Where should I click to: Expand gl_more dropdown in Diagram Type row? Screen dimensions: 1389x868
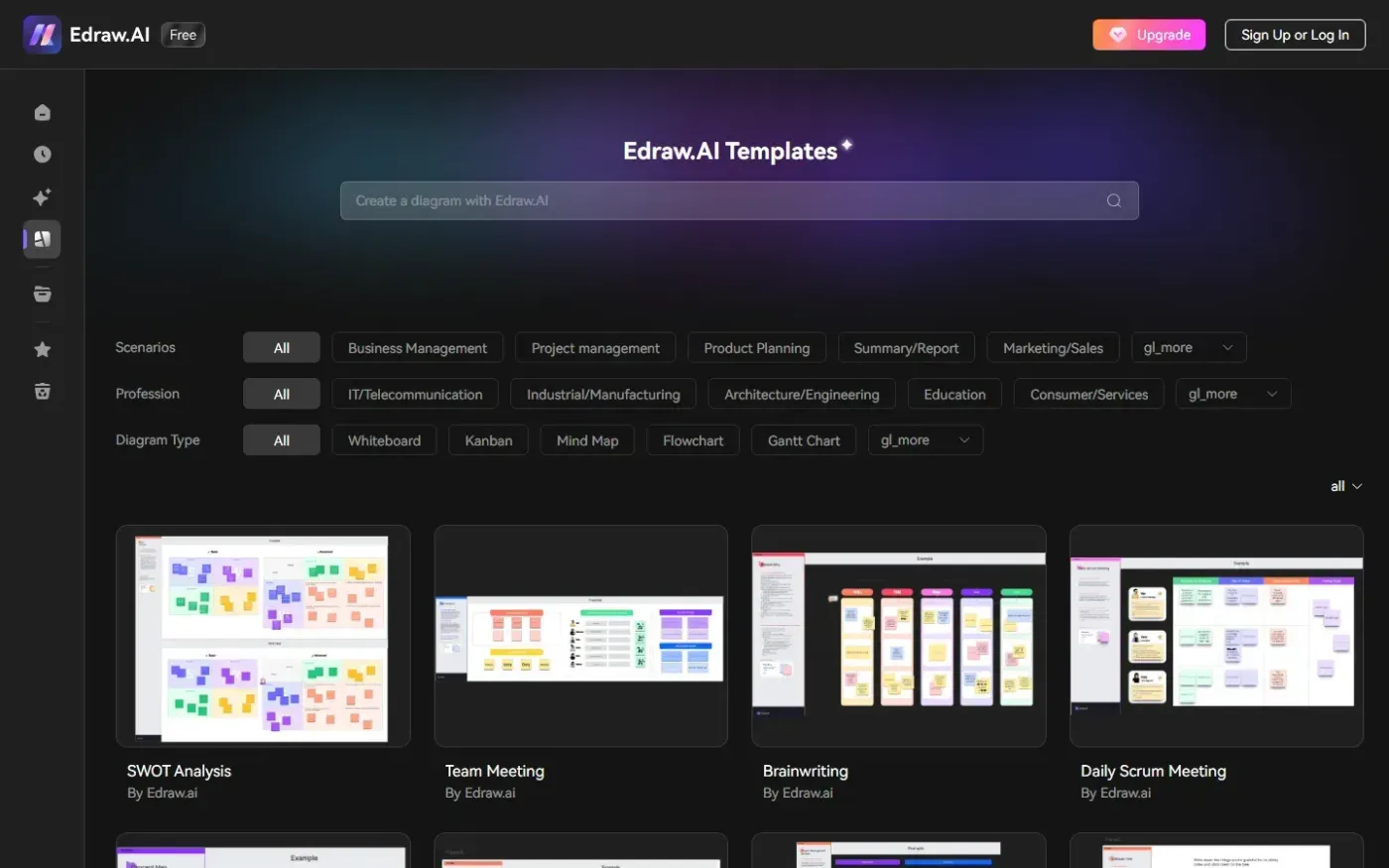(x=926, y=440)
